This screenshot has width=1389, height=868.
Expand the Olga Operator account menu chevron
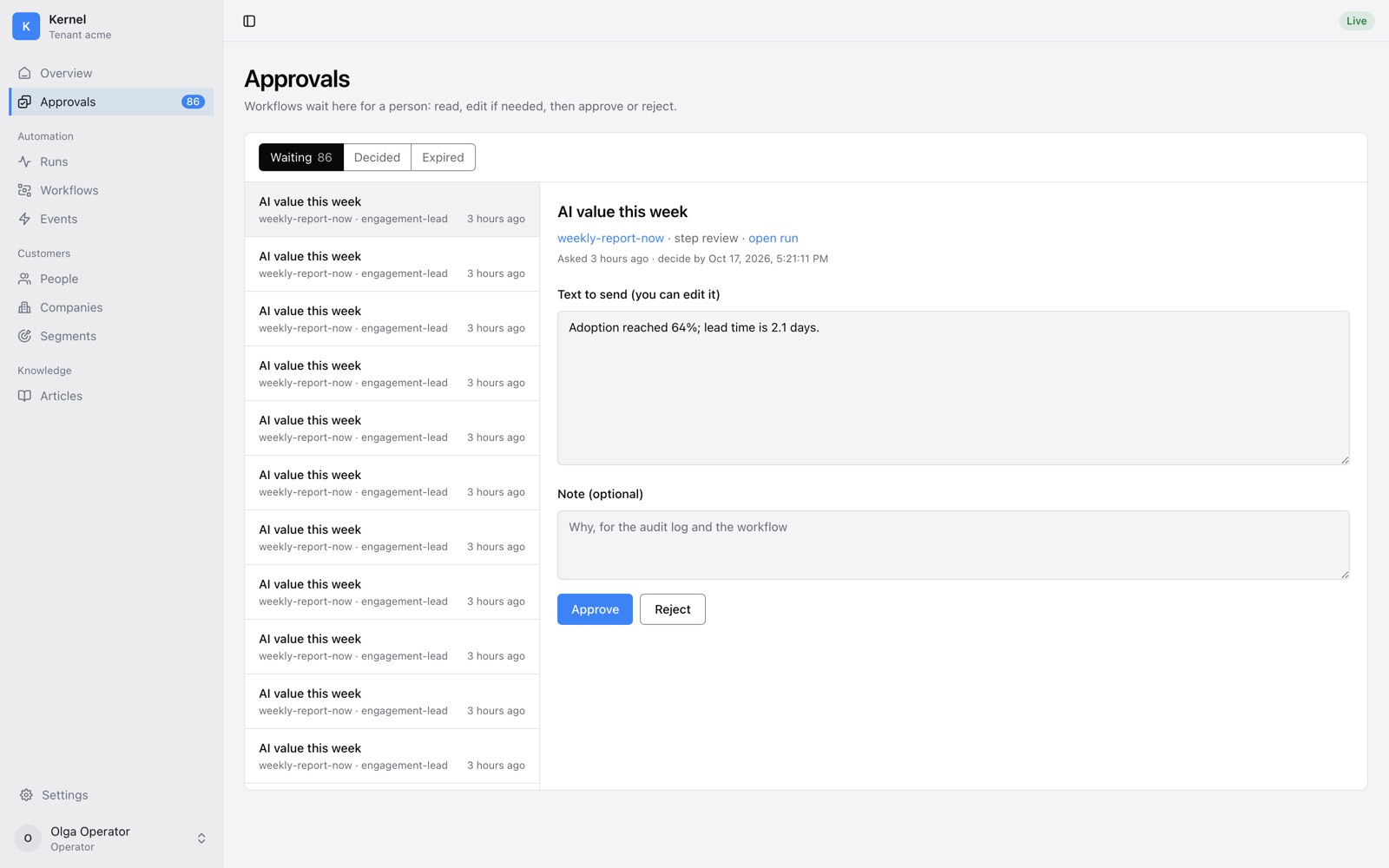pos(201,838)
